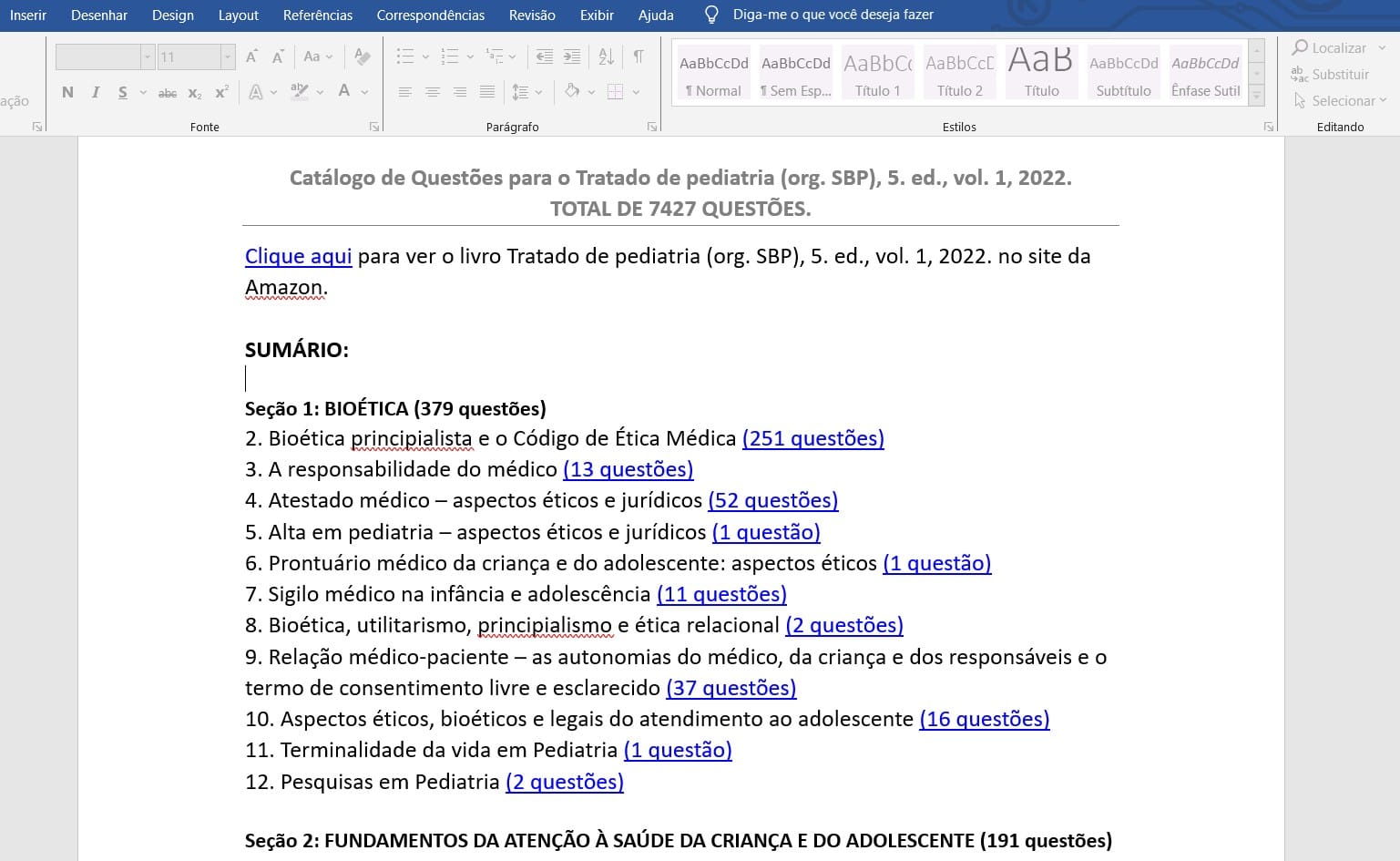This screenshot has height=861, width=1400.
Task: Expand the highlight color dropdown arrow
Action: tap(320, 92)
